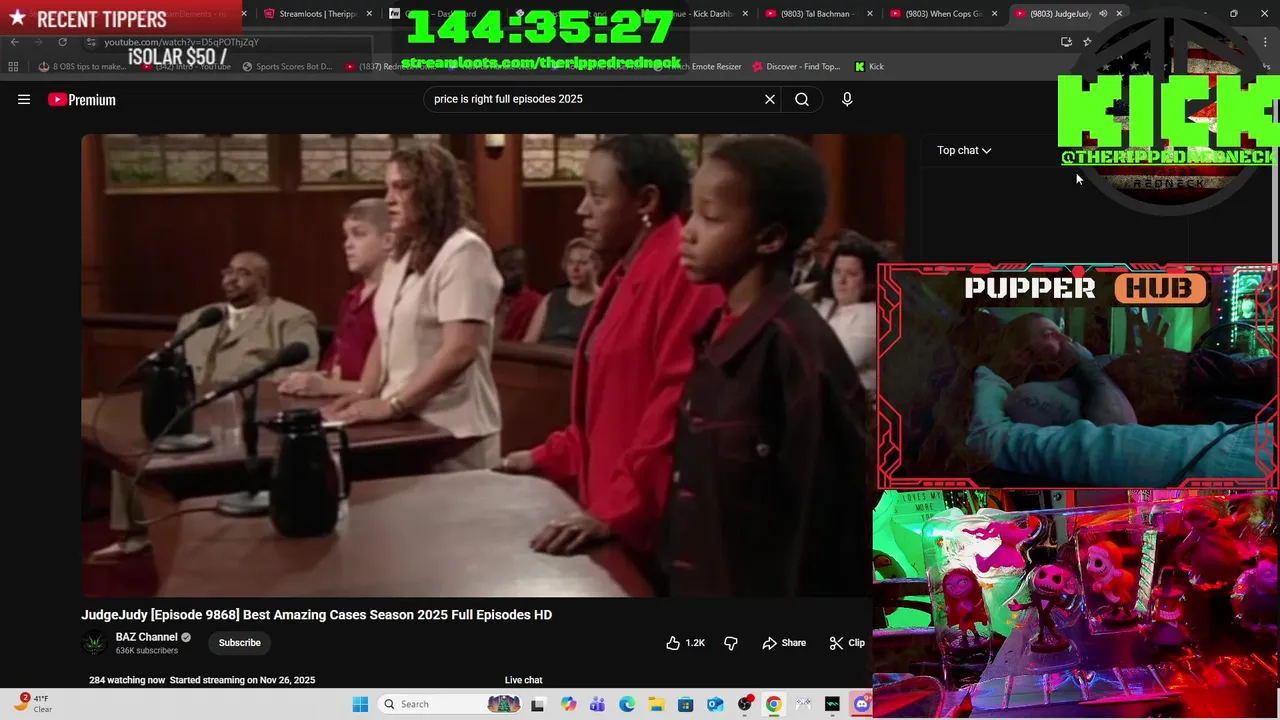This screenshot has height=720, width=1280.
Task: Start voice search with the microphone
Action: pos(847,99)
